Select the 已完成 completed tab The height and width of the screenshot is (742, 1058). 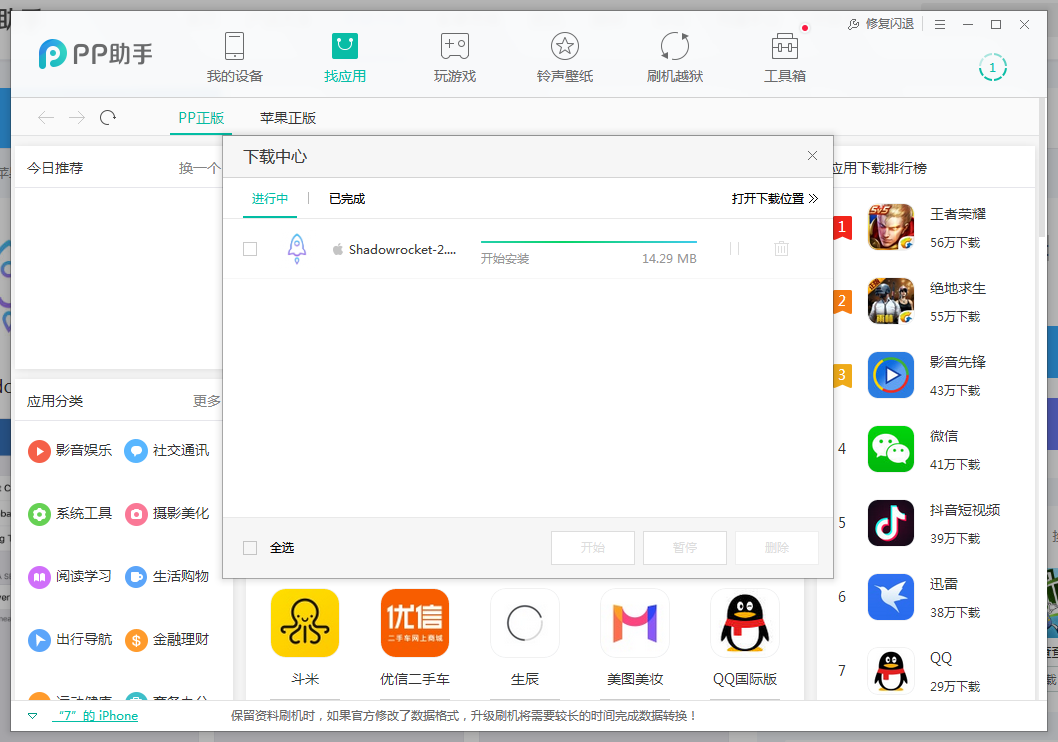[x=347, y=198]
